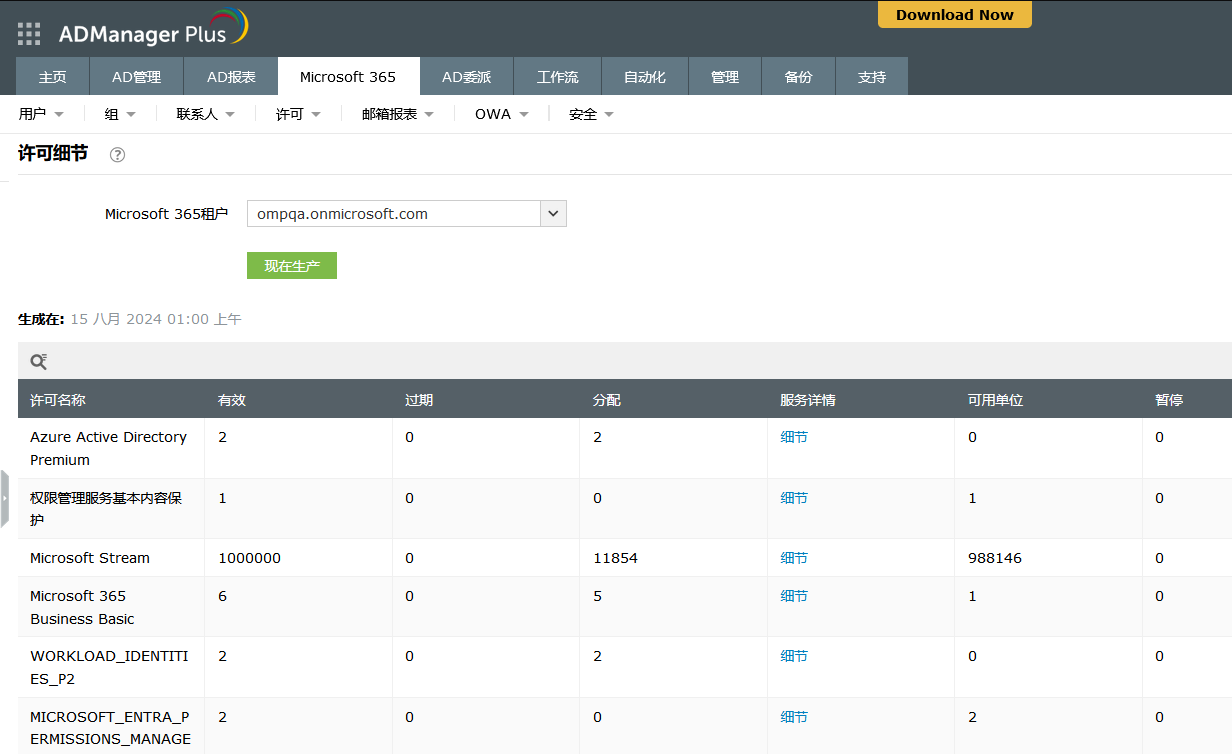Open the OWA dropdown menu
The width and height of the screenshot is (1232, 754).
point(501,115)
